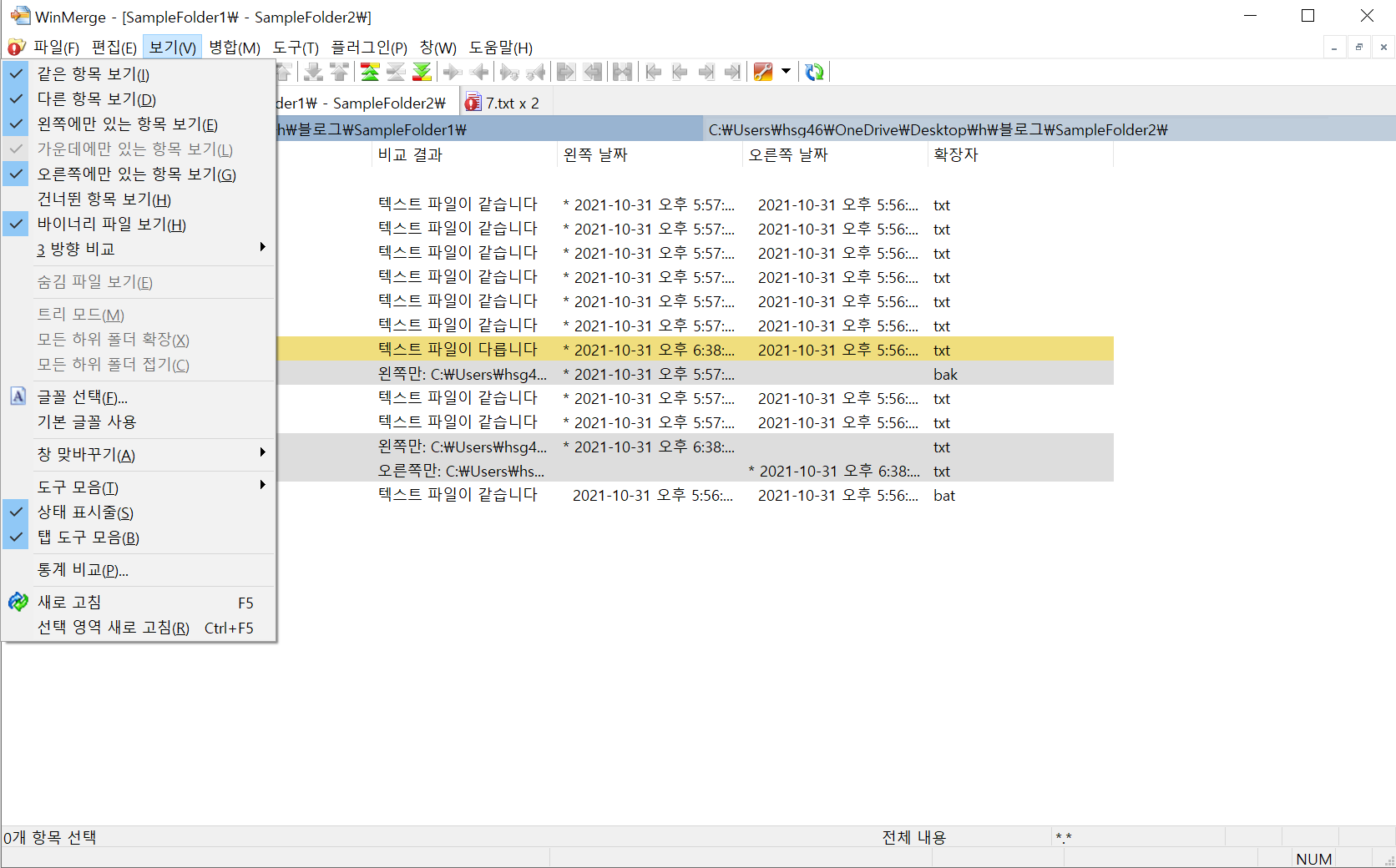Click the document icon left of 파일(F)
The image size is (1396, 868).
click(x=17, y=48)
